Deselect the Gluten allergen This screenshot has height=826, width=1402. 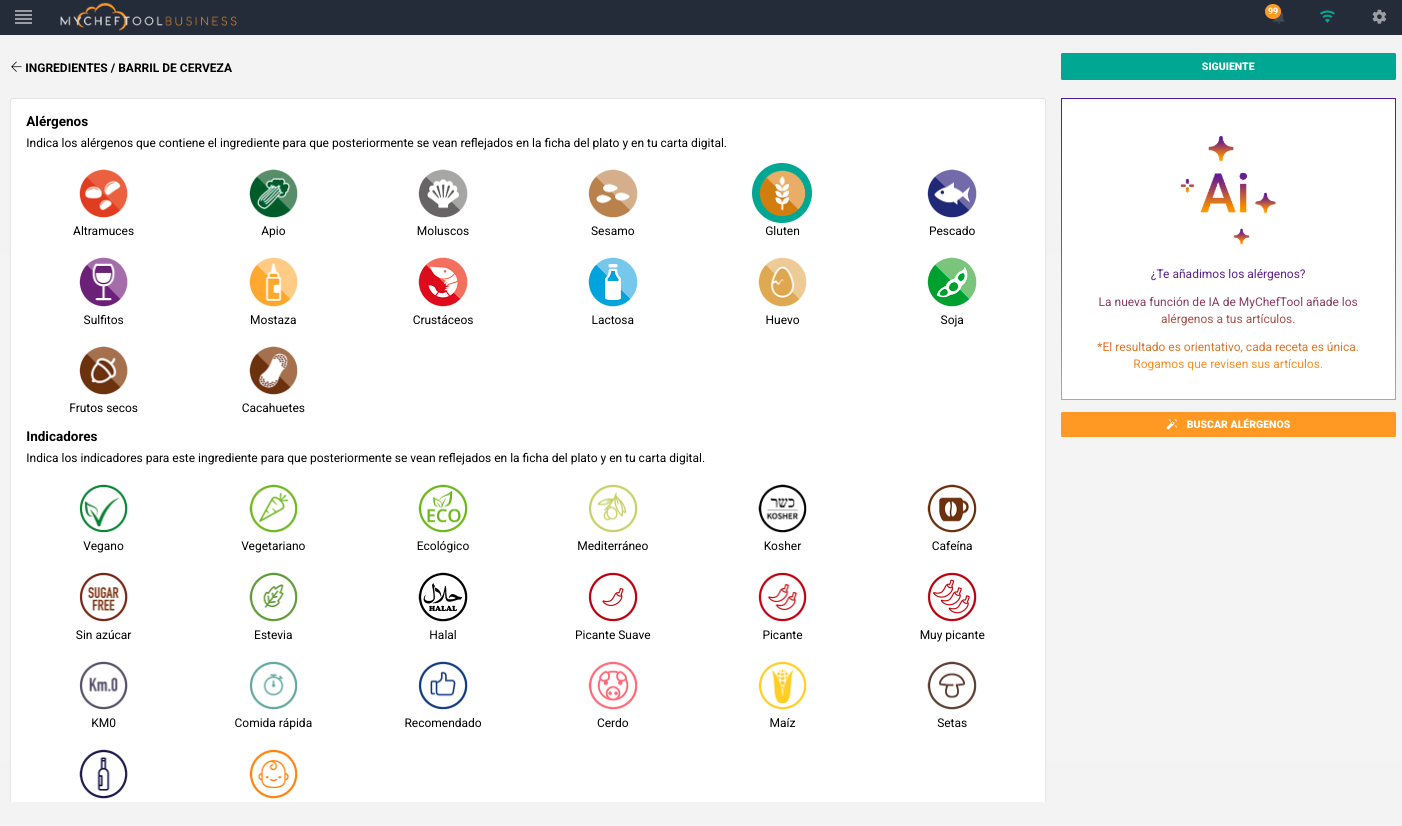[782, 193]
